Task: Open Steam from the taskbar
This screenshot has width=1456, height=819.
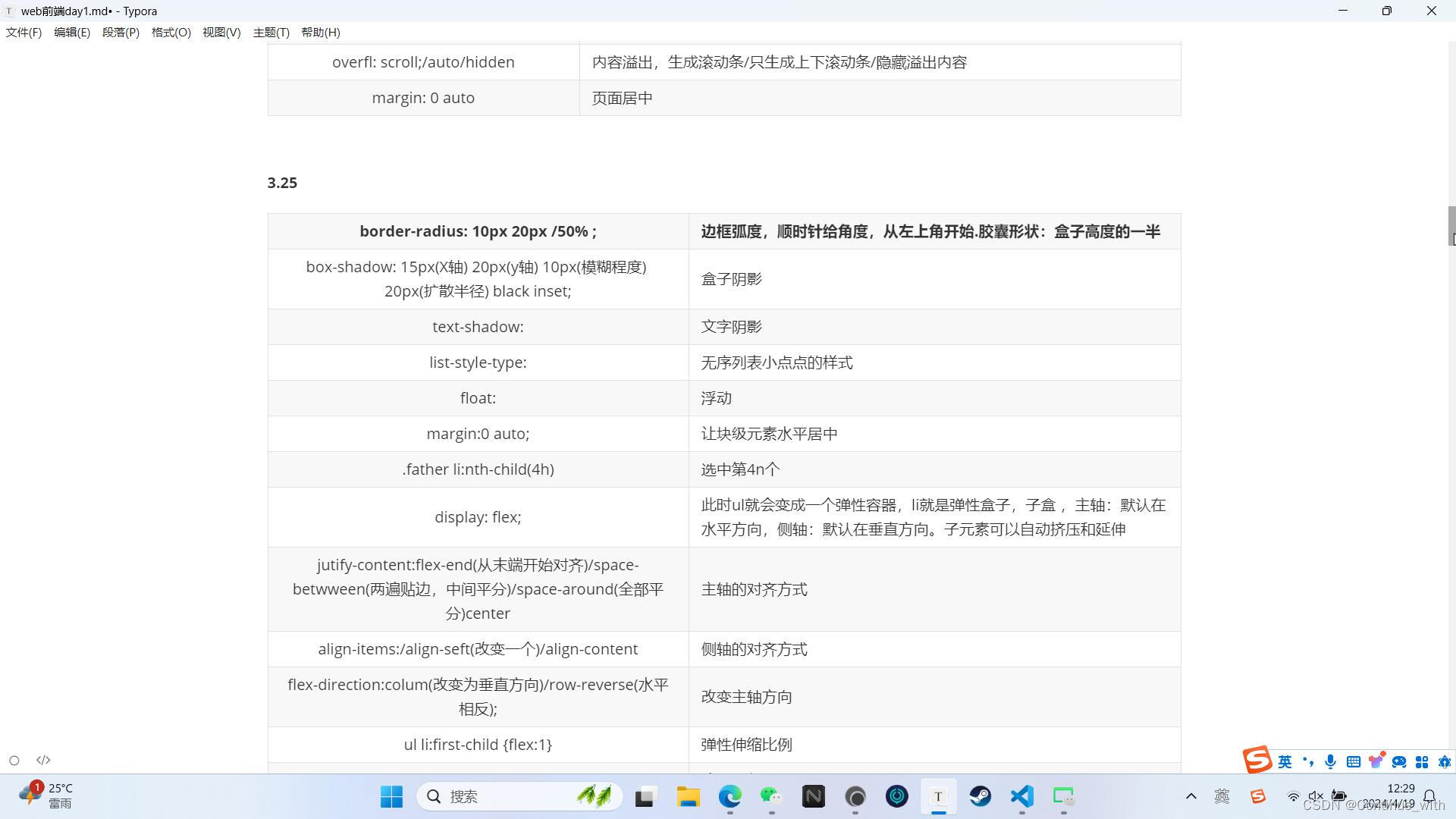Action: pos(980,796)
